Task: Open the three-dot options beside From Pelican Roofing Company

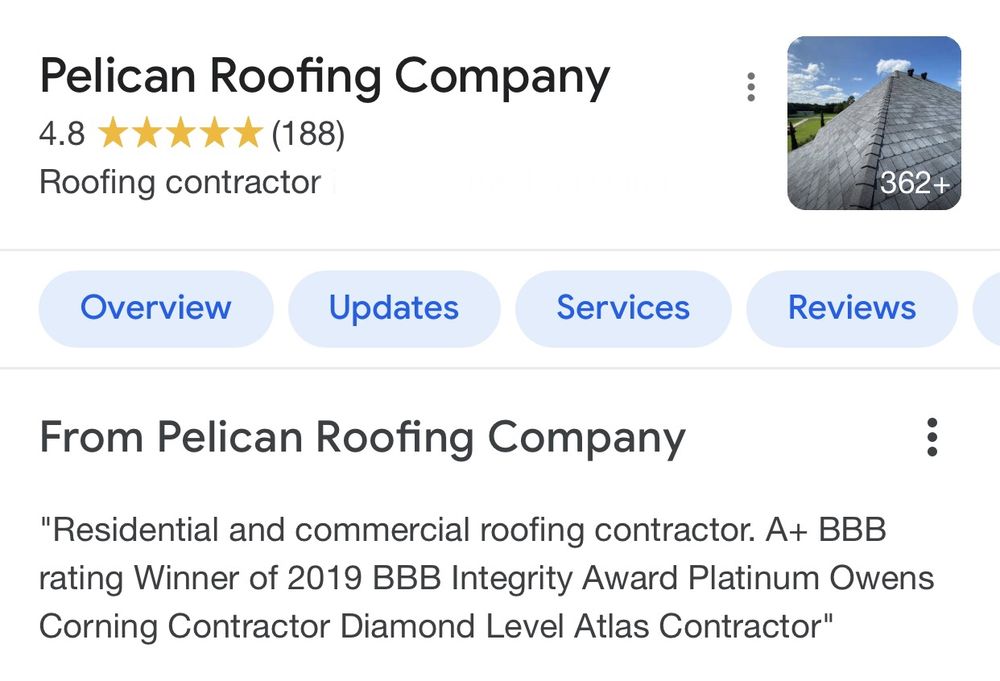Action: pos(932,438)
